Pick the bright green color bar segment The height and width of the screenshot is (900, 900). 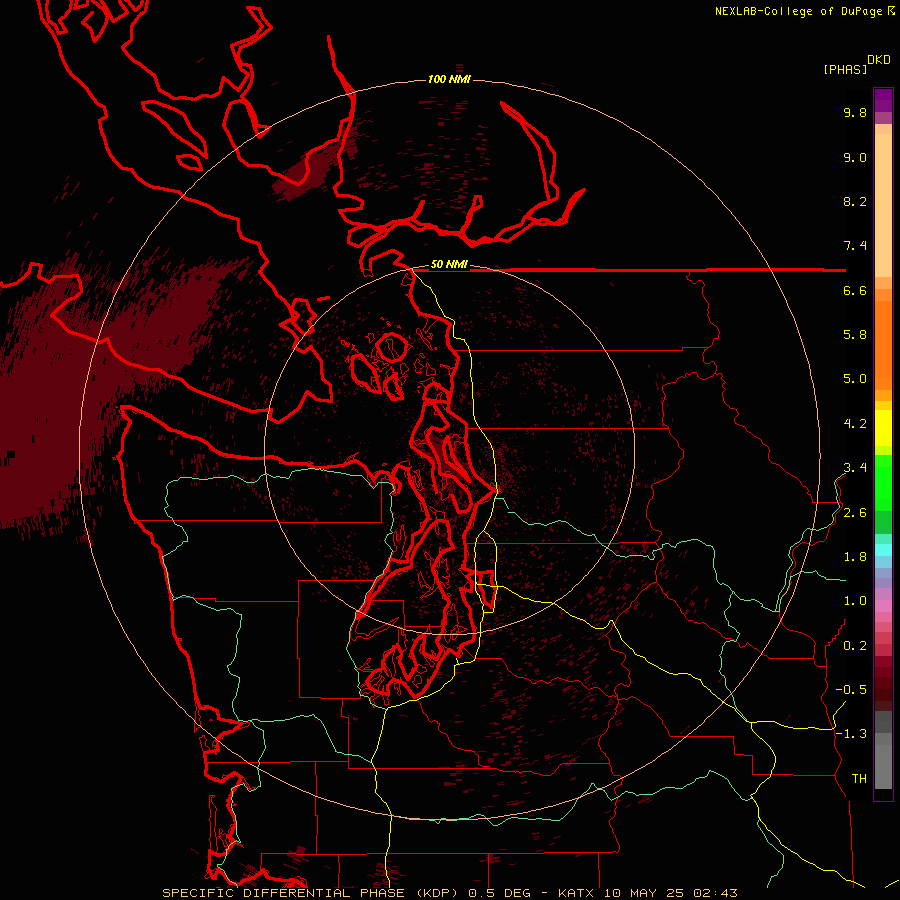click(883, 483)
